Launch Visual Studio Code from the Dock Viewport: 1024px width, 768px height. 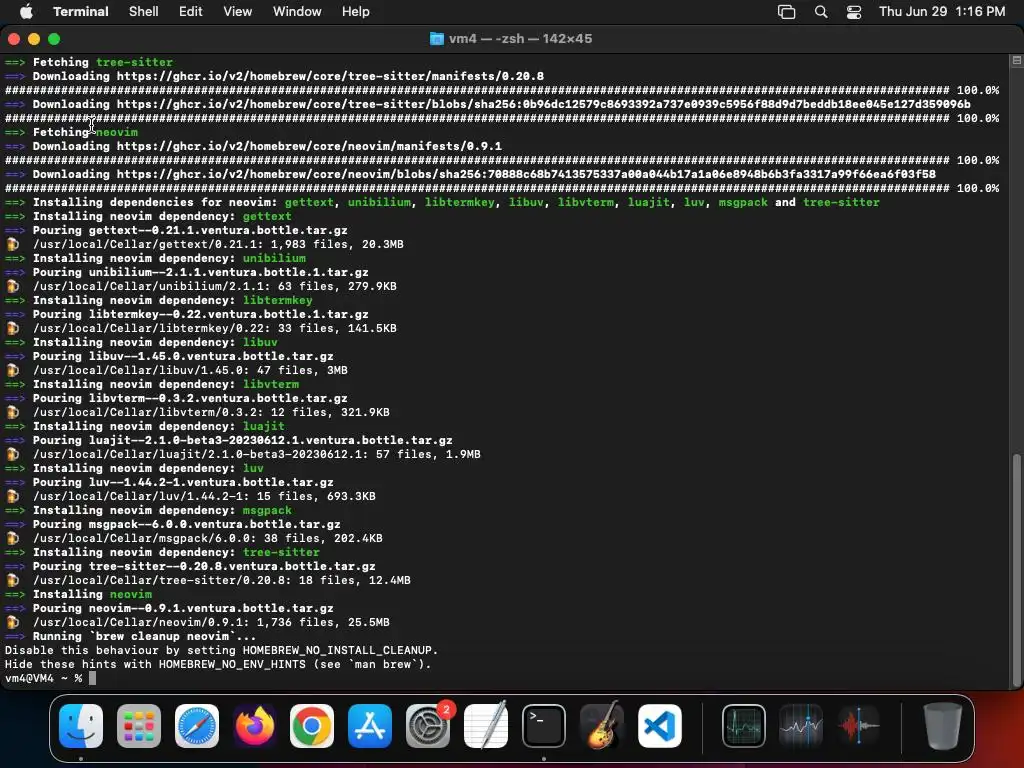point(659,726)
